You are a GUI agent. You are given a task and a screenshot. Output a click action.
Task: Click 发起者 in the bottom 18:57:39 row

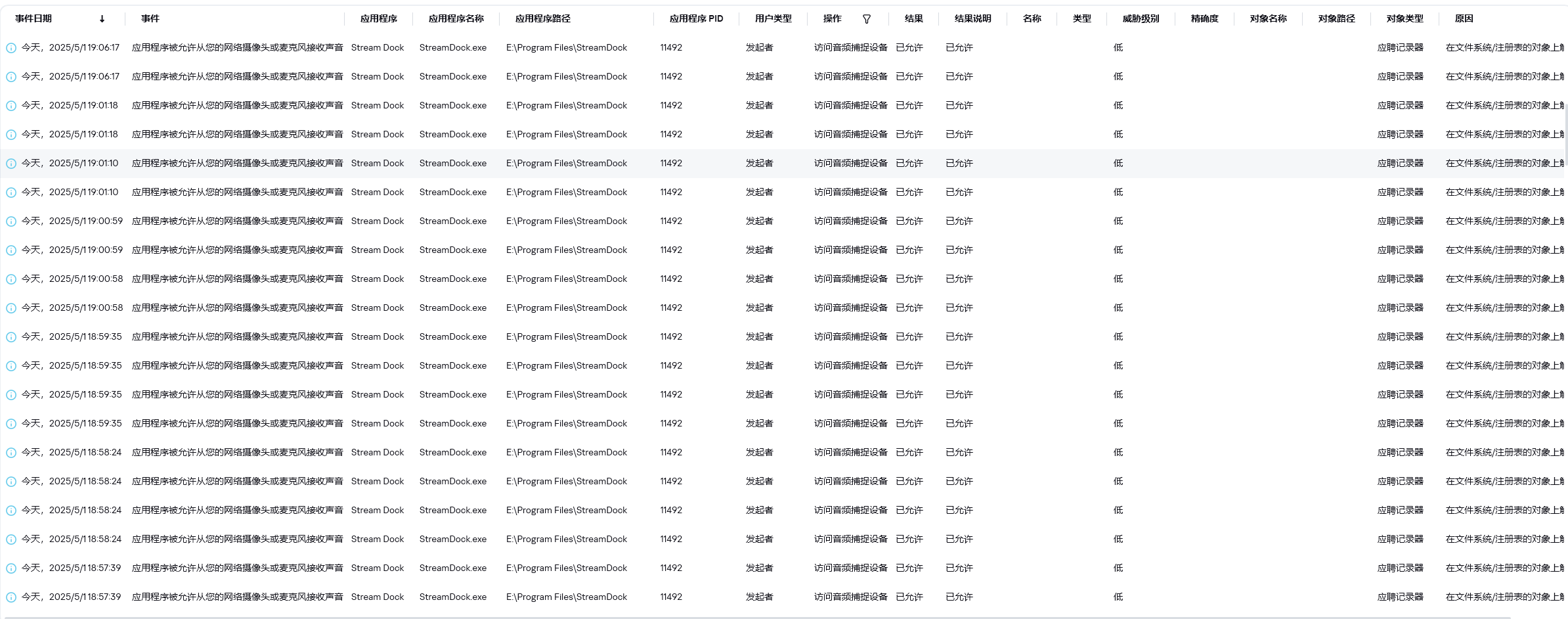(x=760, y=597)
